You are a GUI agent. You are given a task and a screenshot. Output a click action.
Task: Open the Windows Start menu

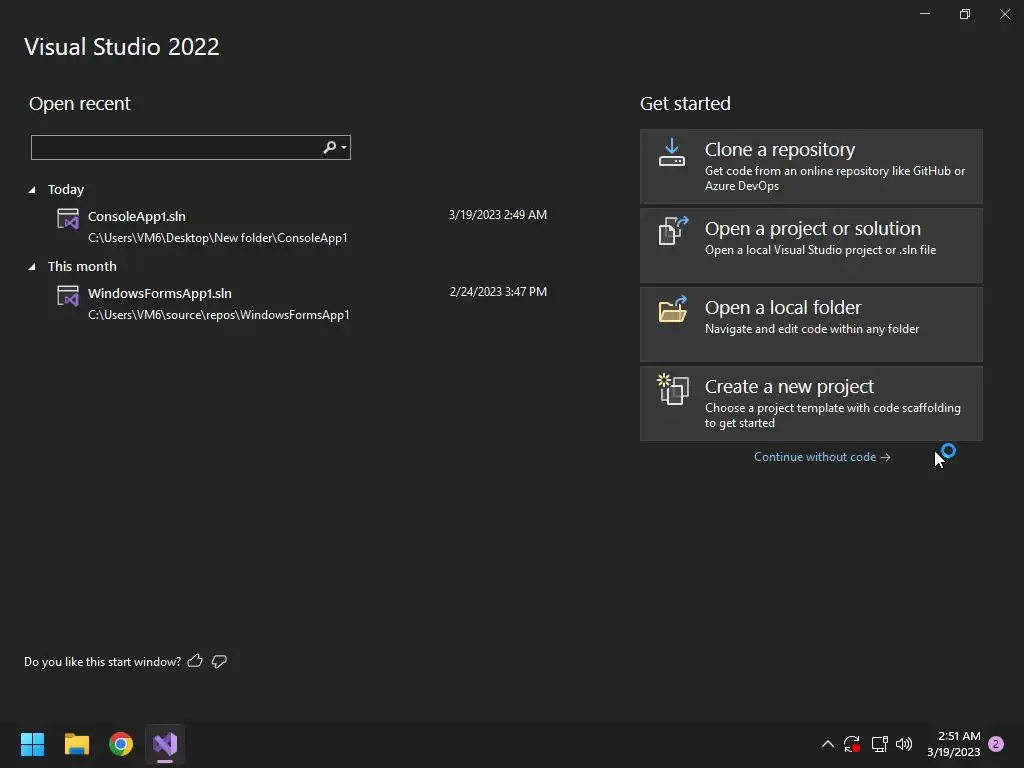pos(32,744)
